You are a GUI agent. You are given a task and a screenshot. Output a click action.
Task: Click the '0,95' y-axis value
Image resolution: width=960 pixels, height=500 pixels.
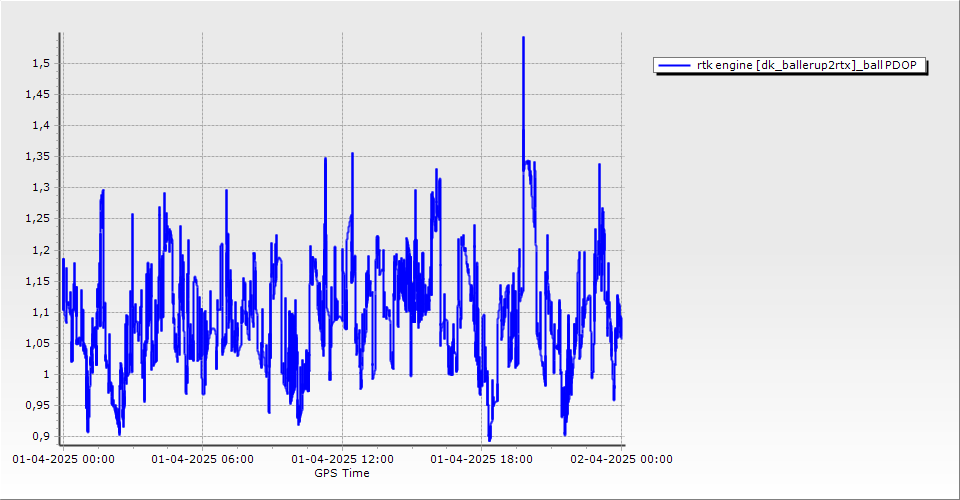click(38, 405)
